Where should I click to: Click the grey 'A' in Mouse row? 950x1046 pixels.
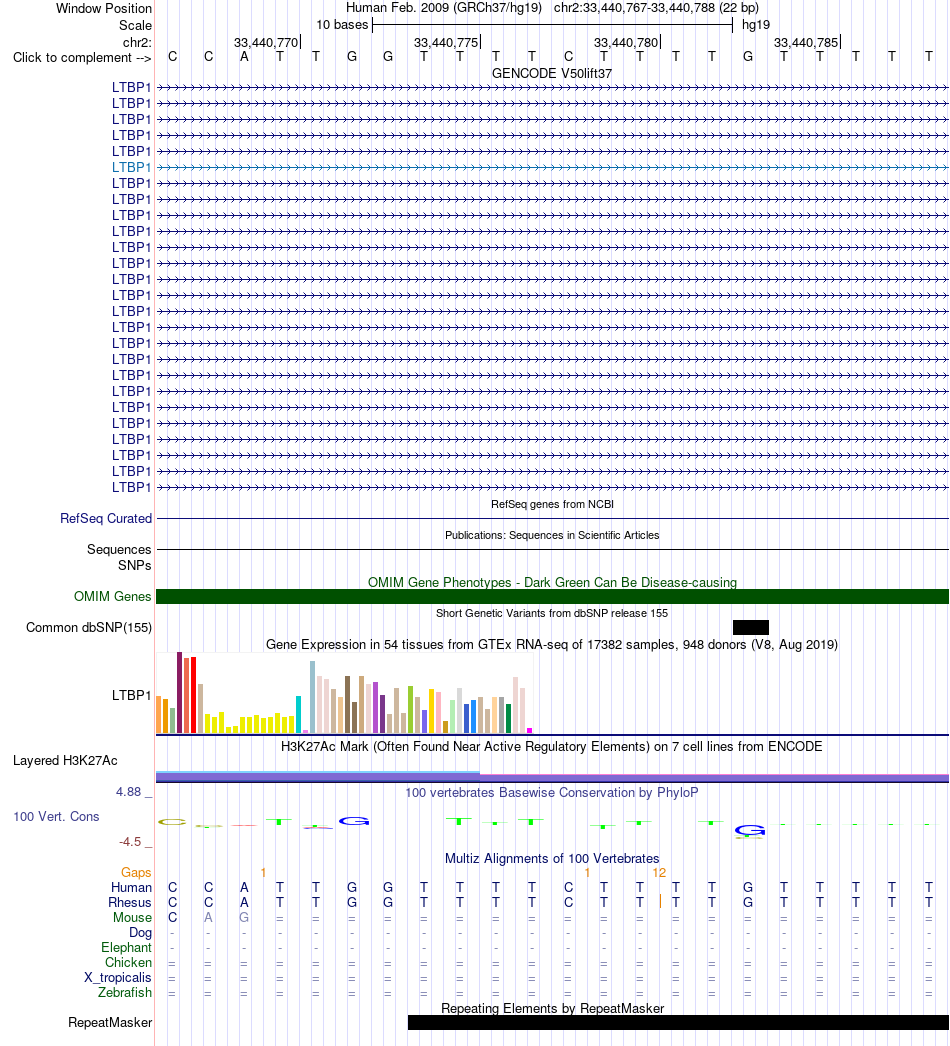pyautogui.click(x=208, y=917)
